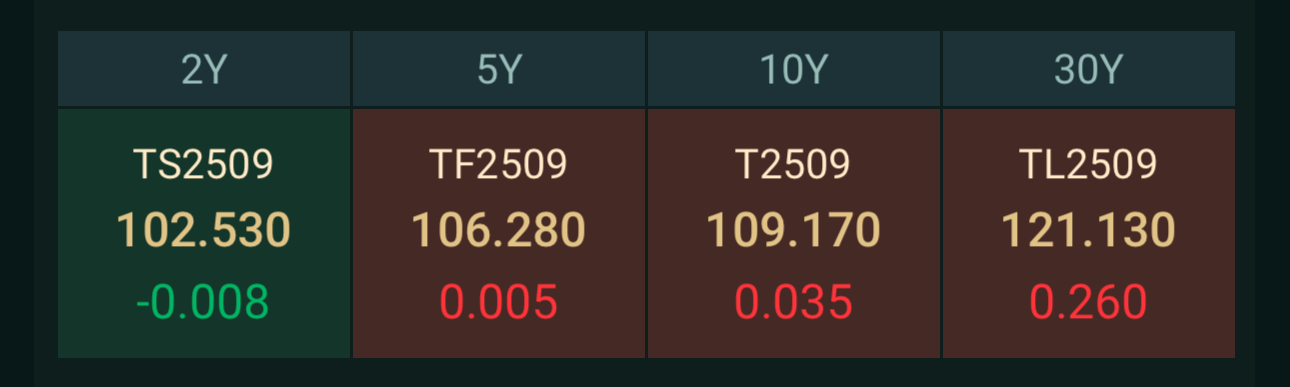Open the TL2509 contract tile
Viewport: 1290px width, 387px height.
[1089, 233]
